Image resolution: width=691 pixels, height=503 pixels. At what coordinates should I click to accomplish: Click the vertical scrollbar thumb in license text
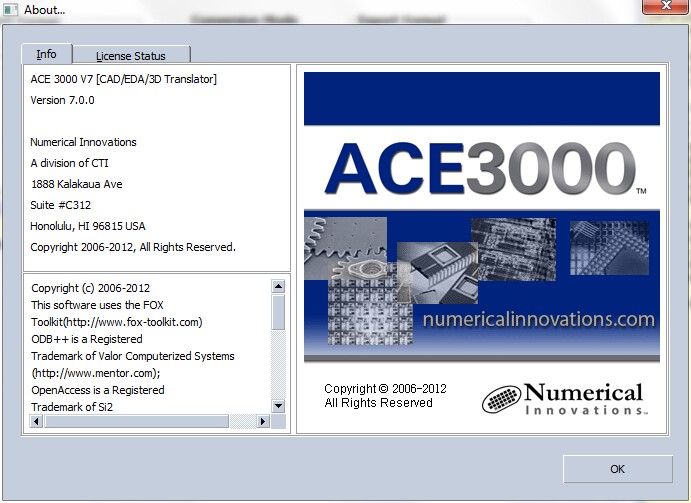pos(278,312)
